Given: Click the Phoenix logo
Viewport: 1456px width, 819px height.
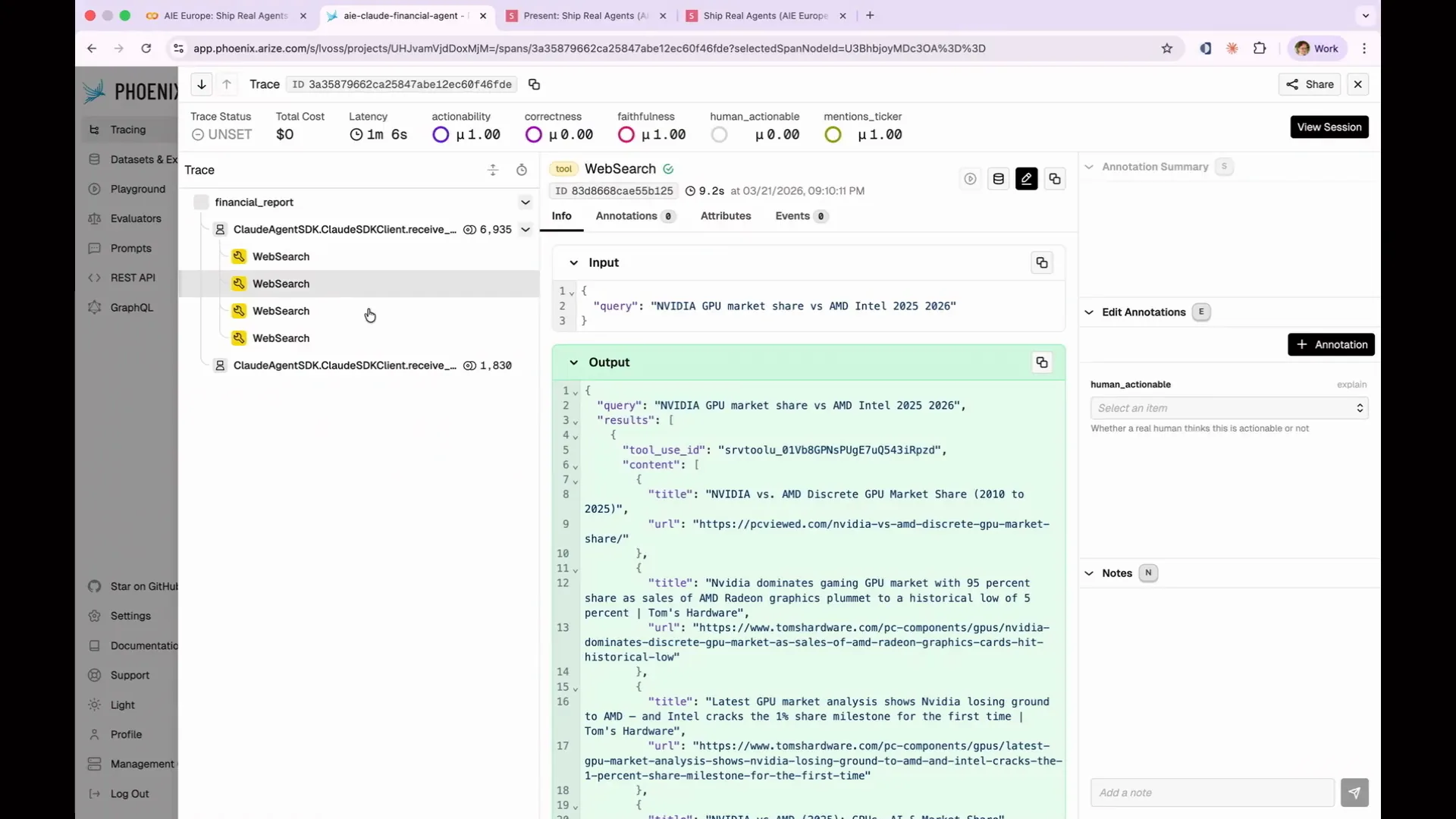Looking at the screenshot, I should 130,92.
